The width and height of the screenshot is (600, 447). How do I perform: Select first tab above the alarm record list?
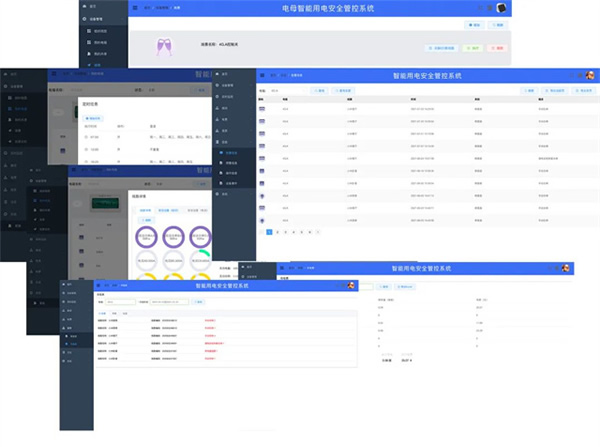(102, 313)
